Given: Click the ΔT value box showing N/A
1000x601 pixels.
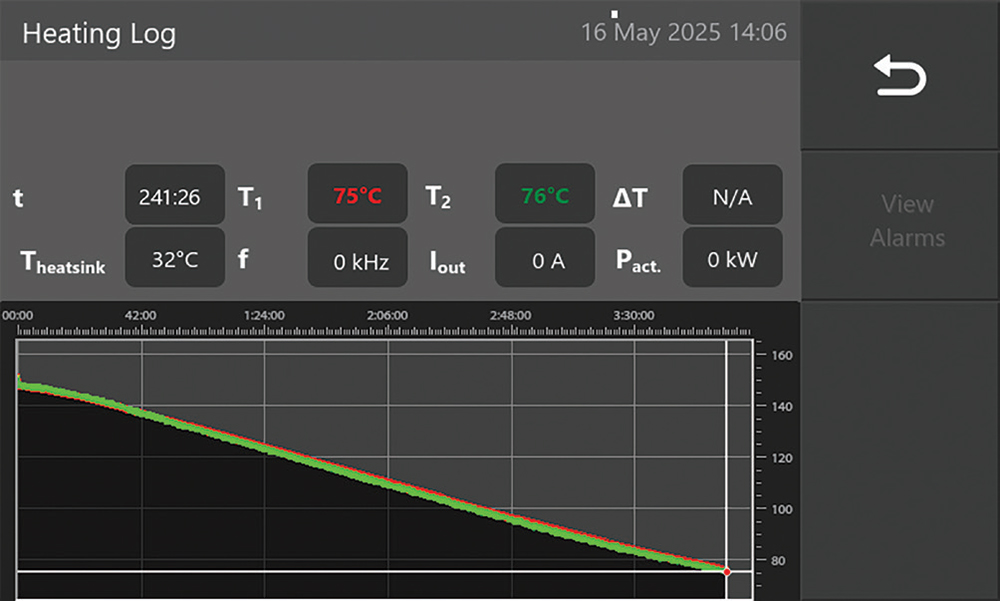Looking at the screenshot, I should 732,196.
